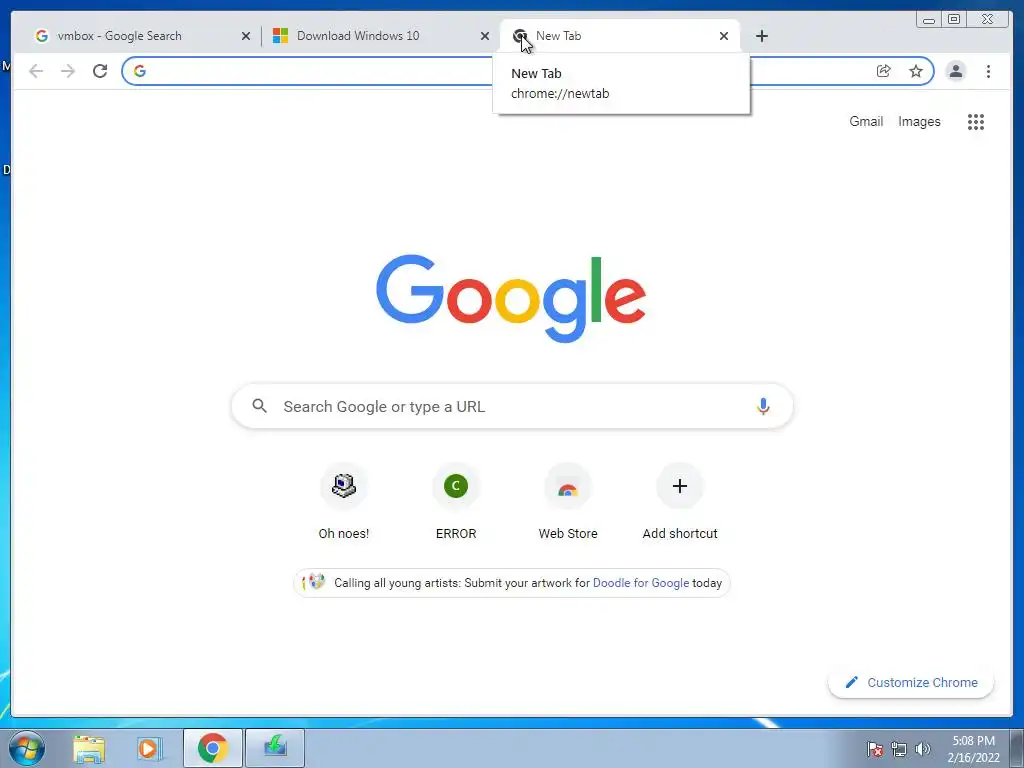1024x768 pixels.
Task: Launch Windows Media Player from taskbar
Action: point(148,748)
